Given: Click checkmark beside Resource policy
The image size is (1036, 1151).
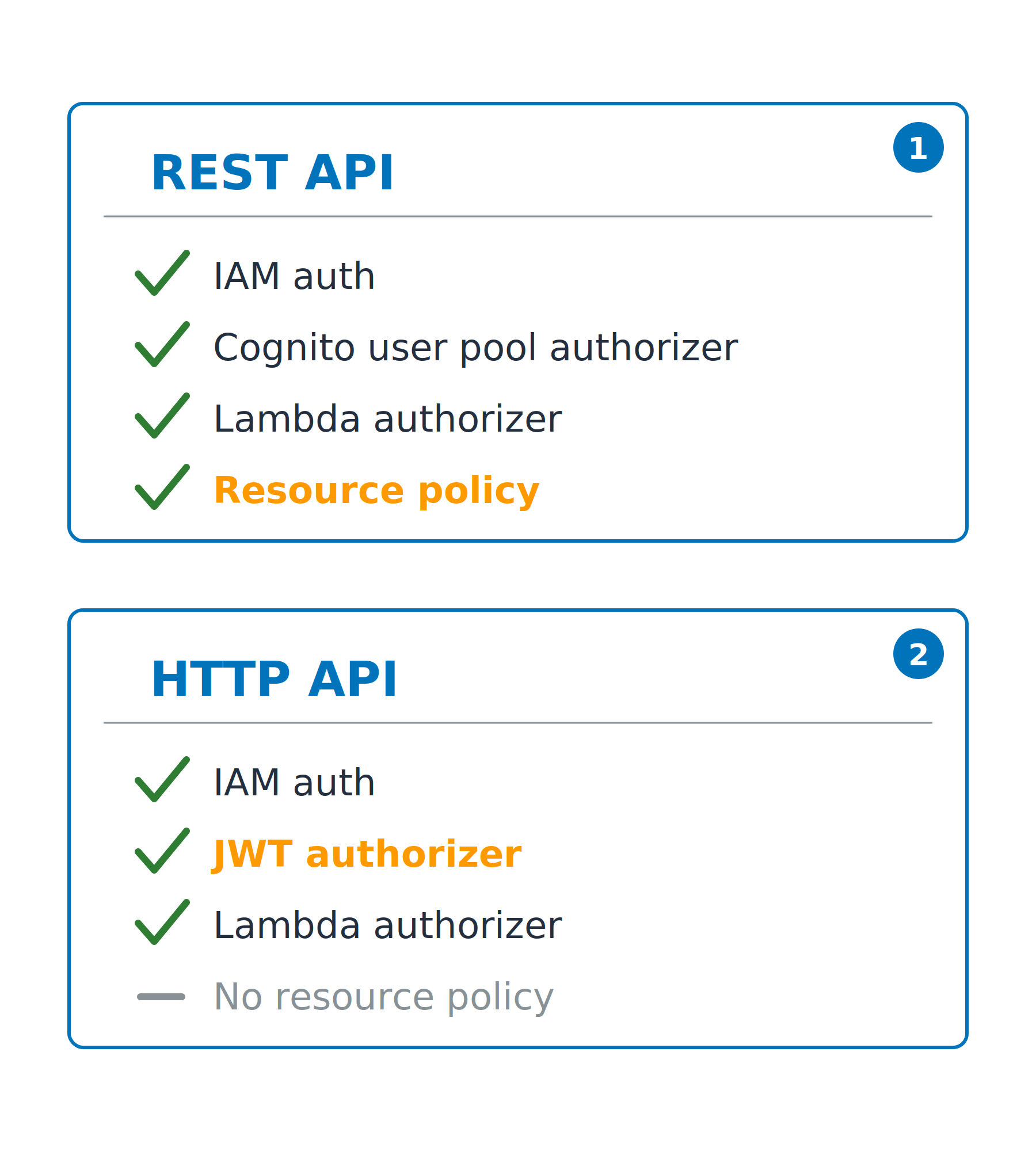Looking at the screenshot, I should point(162,487).
